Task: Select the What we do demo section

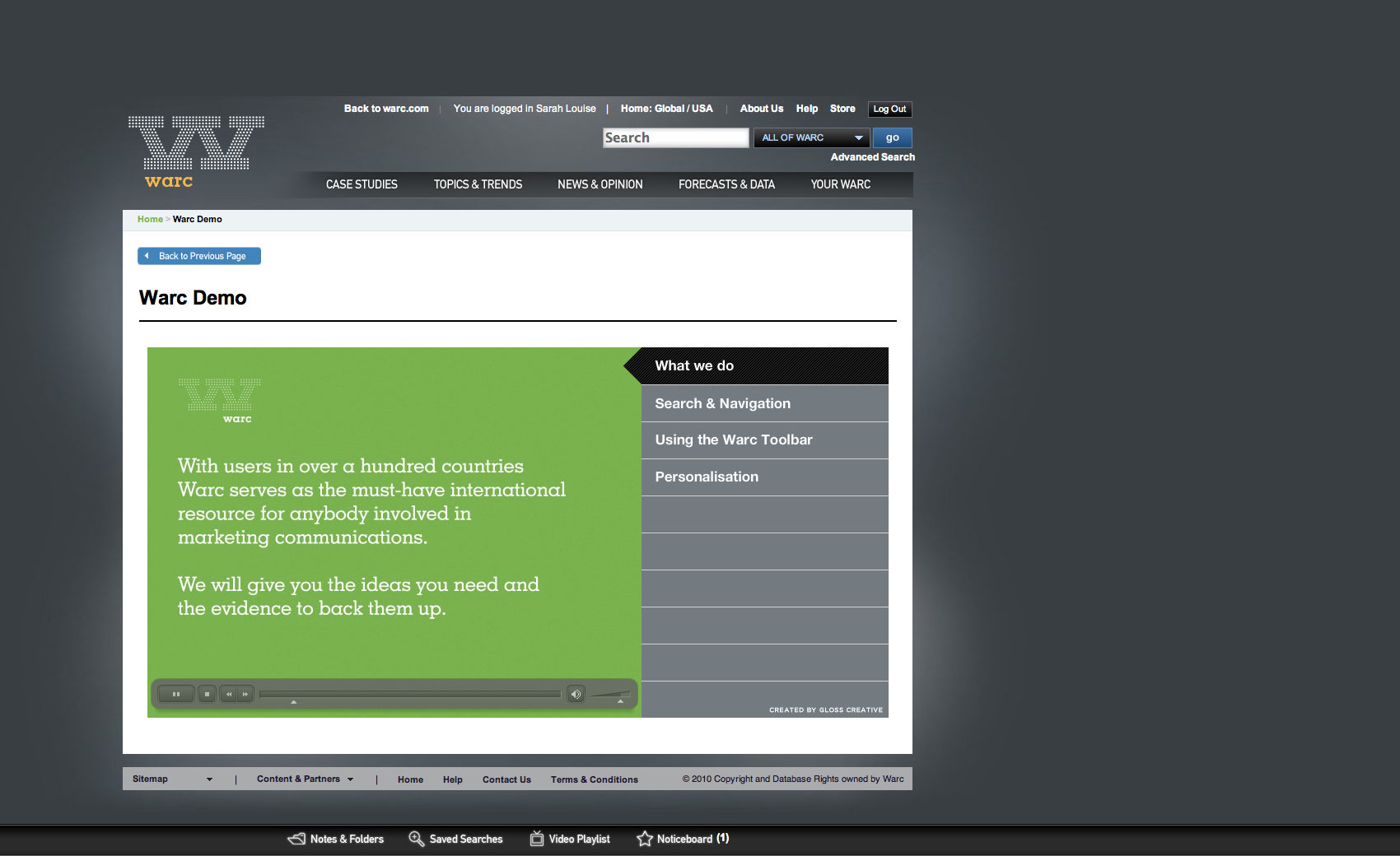Action: pyautogui.click(x=765, y=366)
